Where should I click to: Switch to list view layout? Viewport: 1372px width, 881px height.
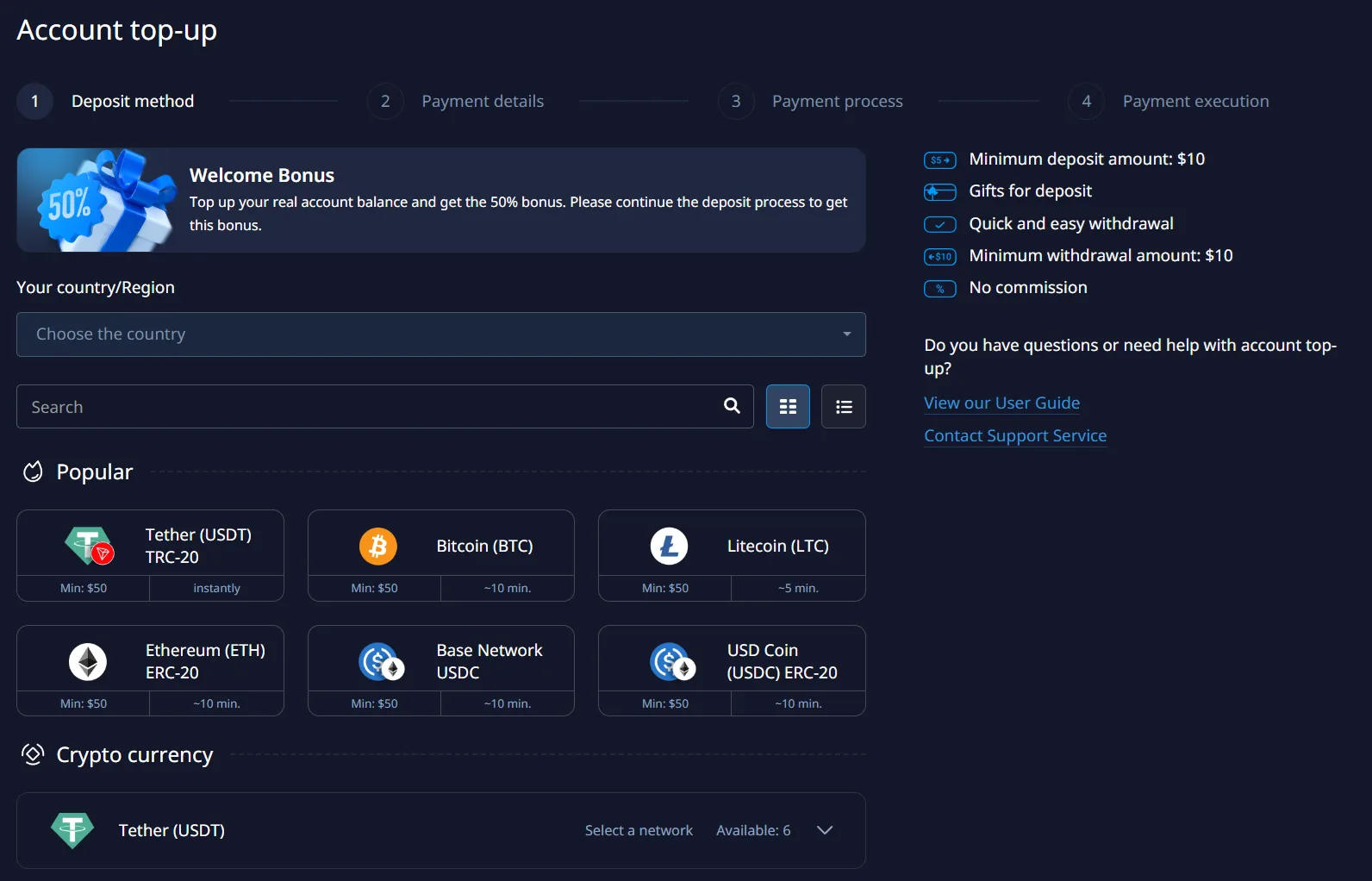pos(844,407)
